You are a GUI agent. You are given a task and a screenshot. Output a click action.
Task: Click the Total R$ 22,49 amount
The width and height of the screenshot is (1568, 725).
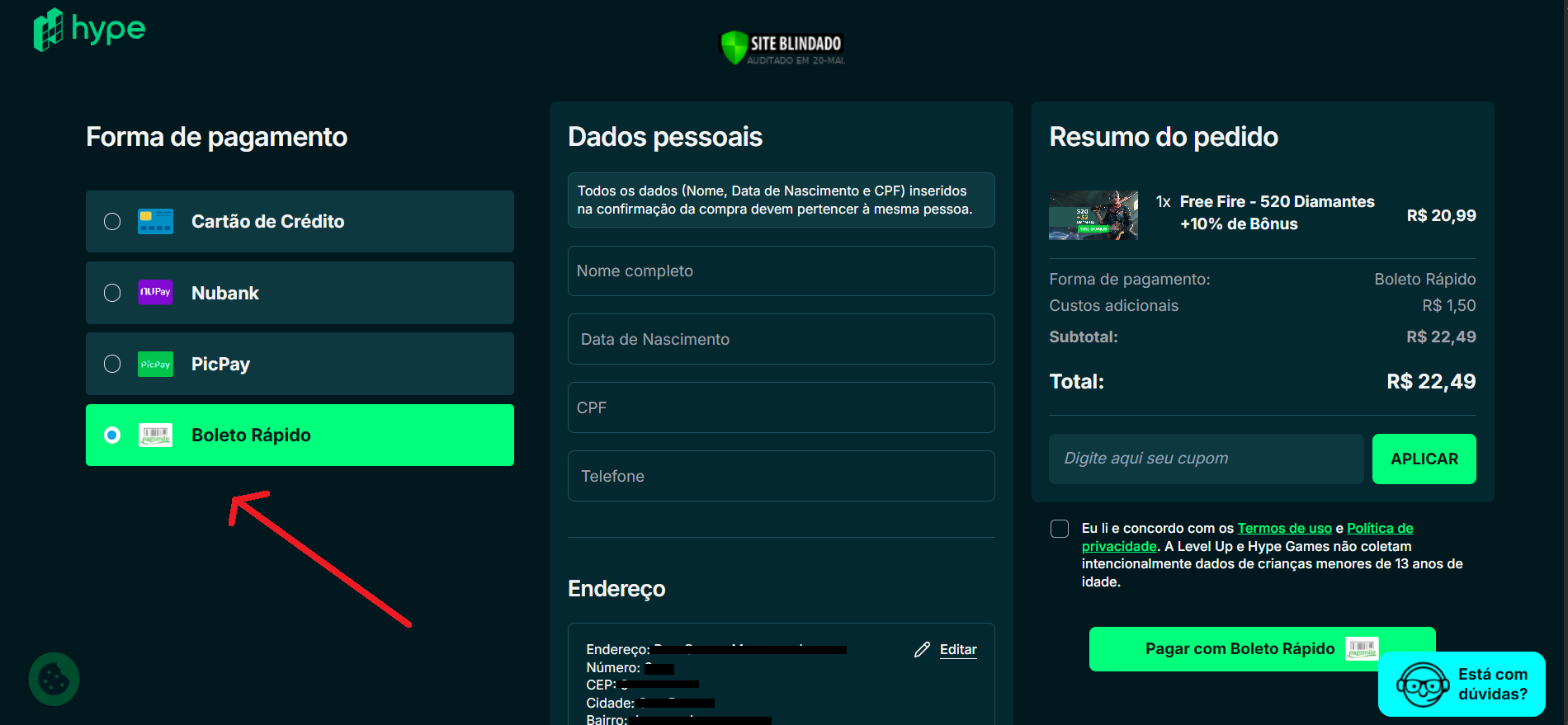point(1431,381)
